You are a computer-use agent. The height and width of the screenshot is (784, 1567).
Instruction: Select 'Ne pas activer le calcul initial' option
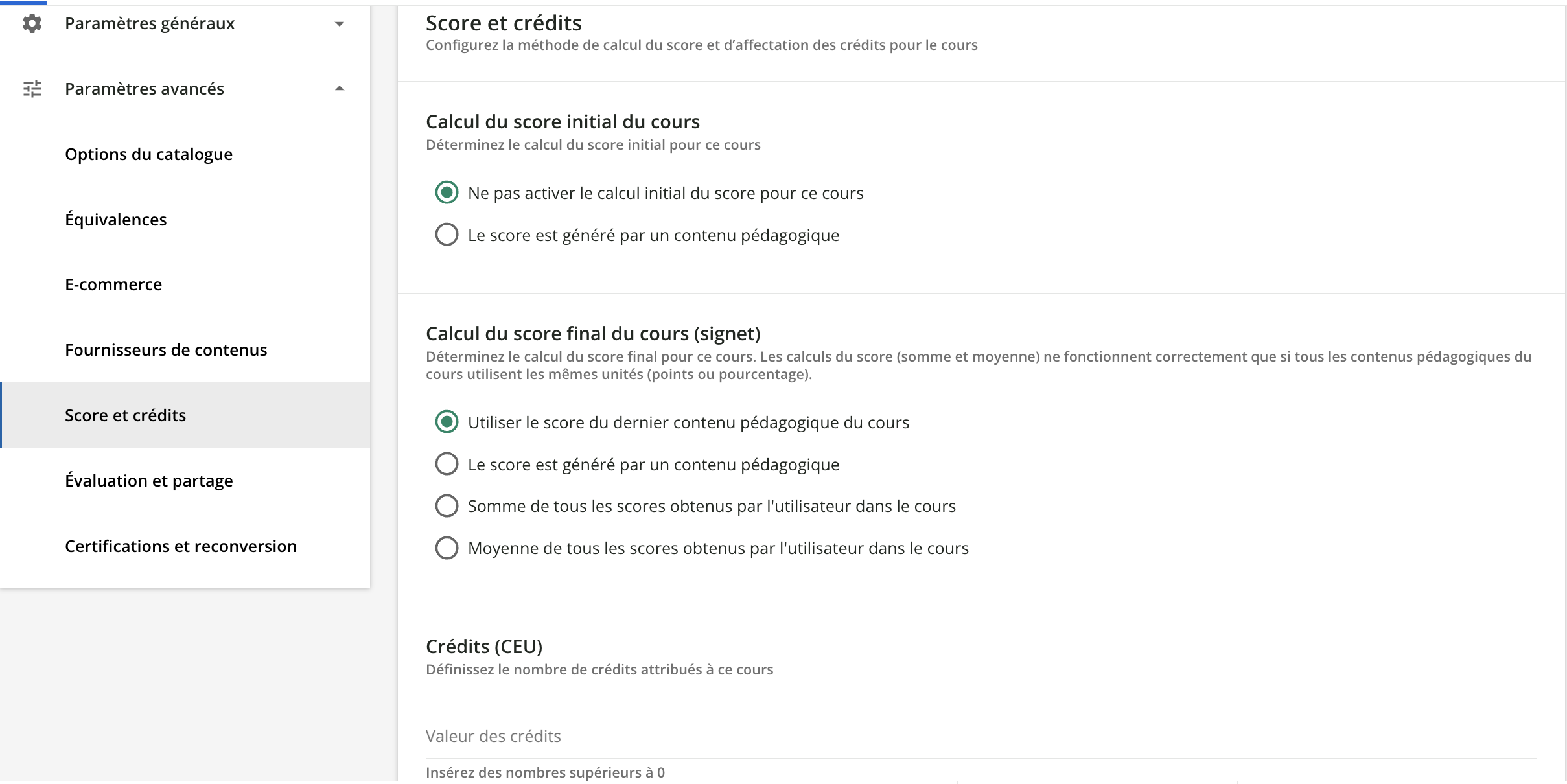447,192
